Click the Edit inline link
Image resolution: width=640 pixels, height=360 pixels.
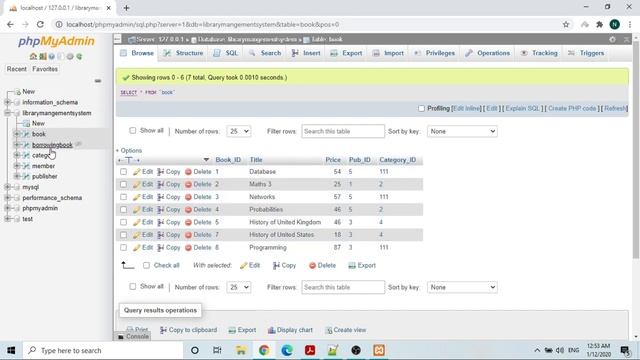coord(467,108)
